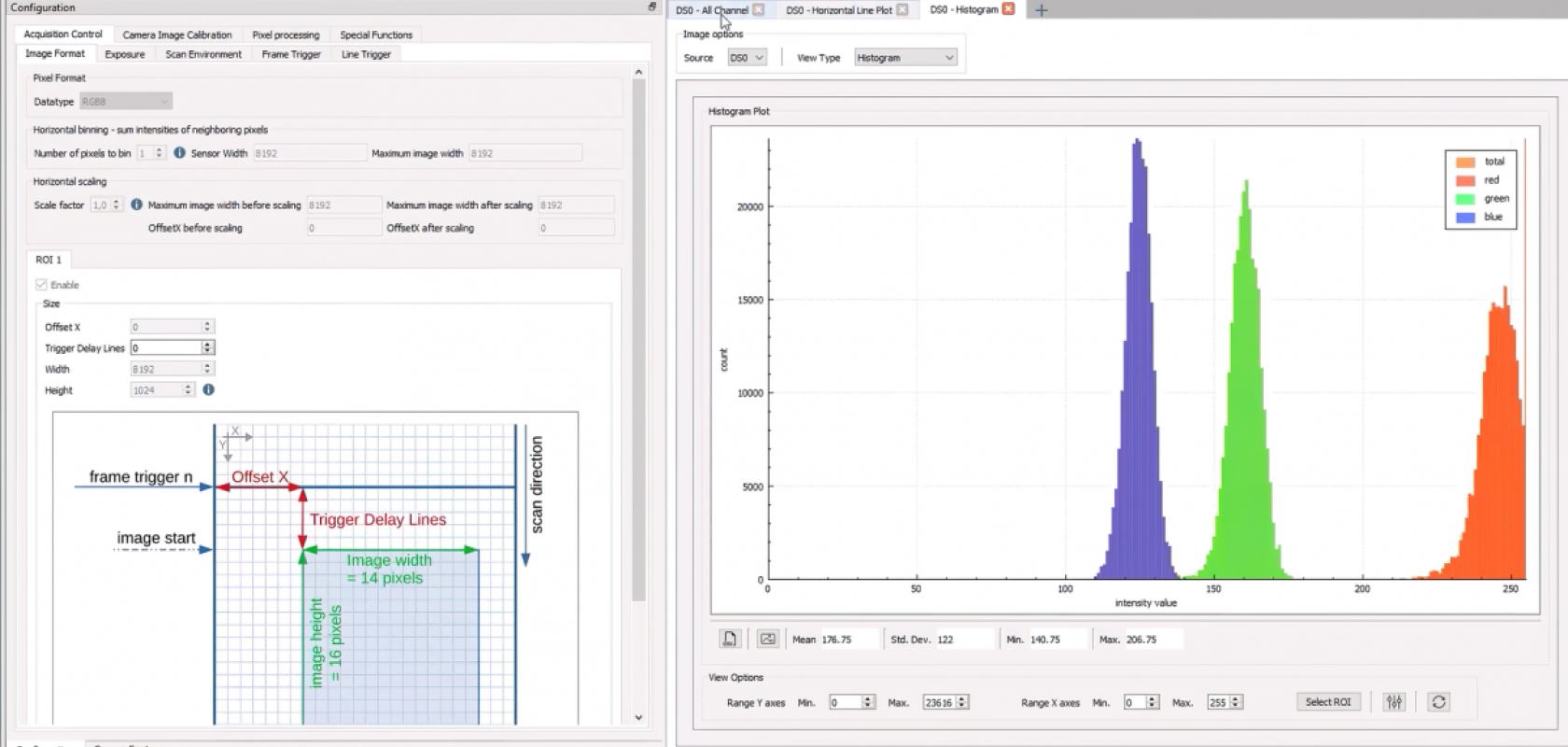This screenshot has width=1568, height=747.
Task: Select the ROI 1 tab
Action: tap(49, 260)
